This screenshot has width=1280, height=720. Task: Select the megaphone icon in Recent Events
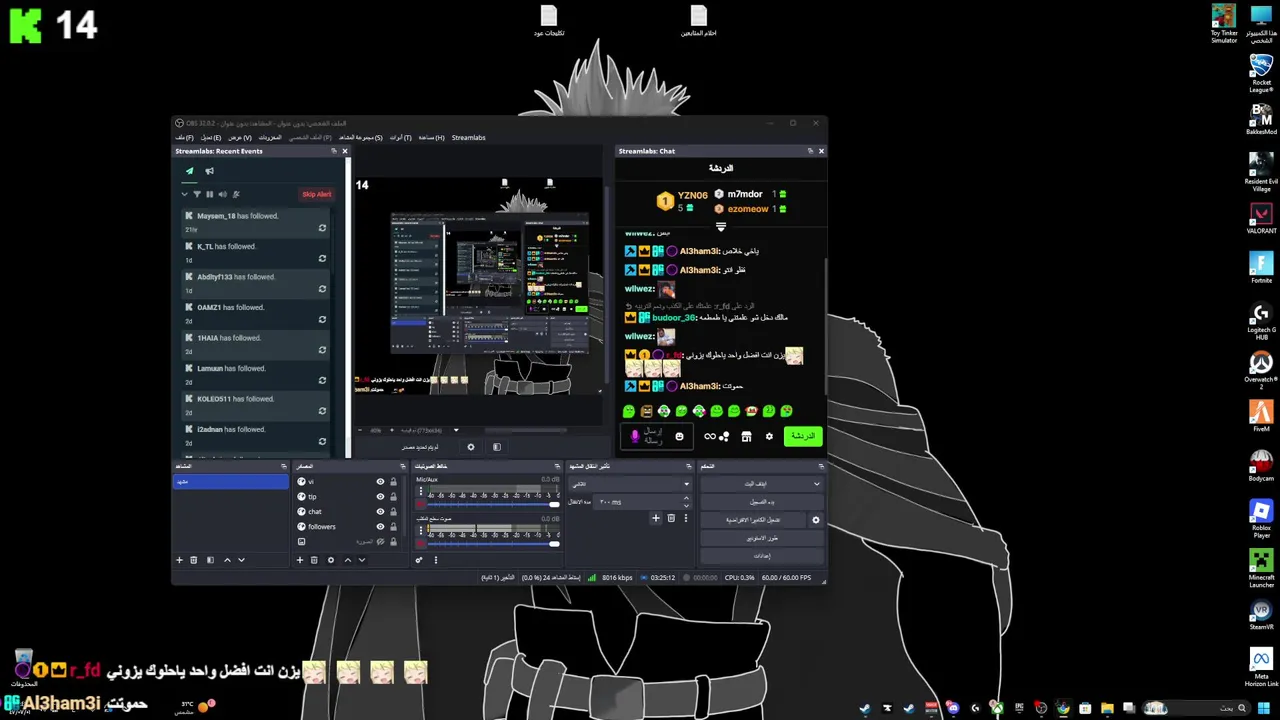(x=209, y=171)
